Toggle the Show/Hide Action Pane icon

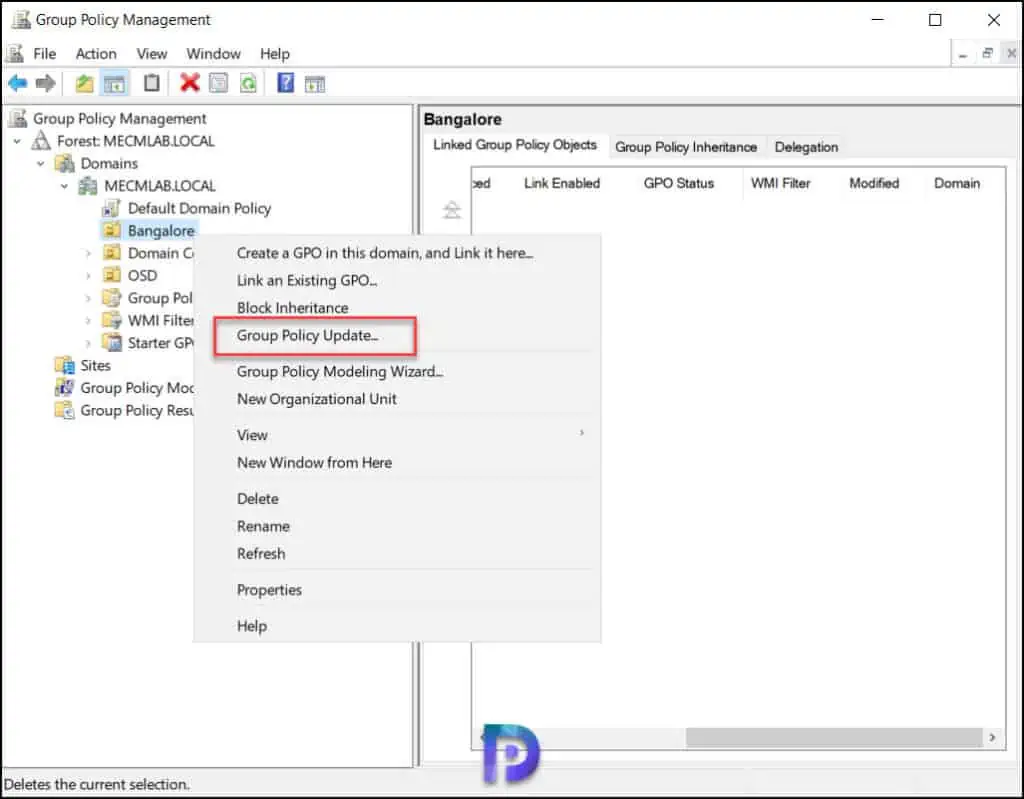(315, 84)
